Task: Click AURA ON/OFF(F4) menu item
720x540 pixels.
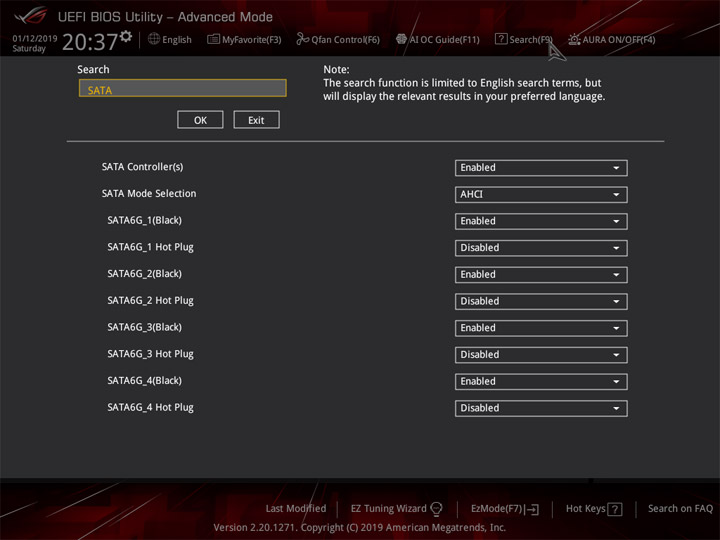Action: pyautogui.click(x=619, y=40)
